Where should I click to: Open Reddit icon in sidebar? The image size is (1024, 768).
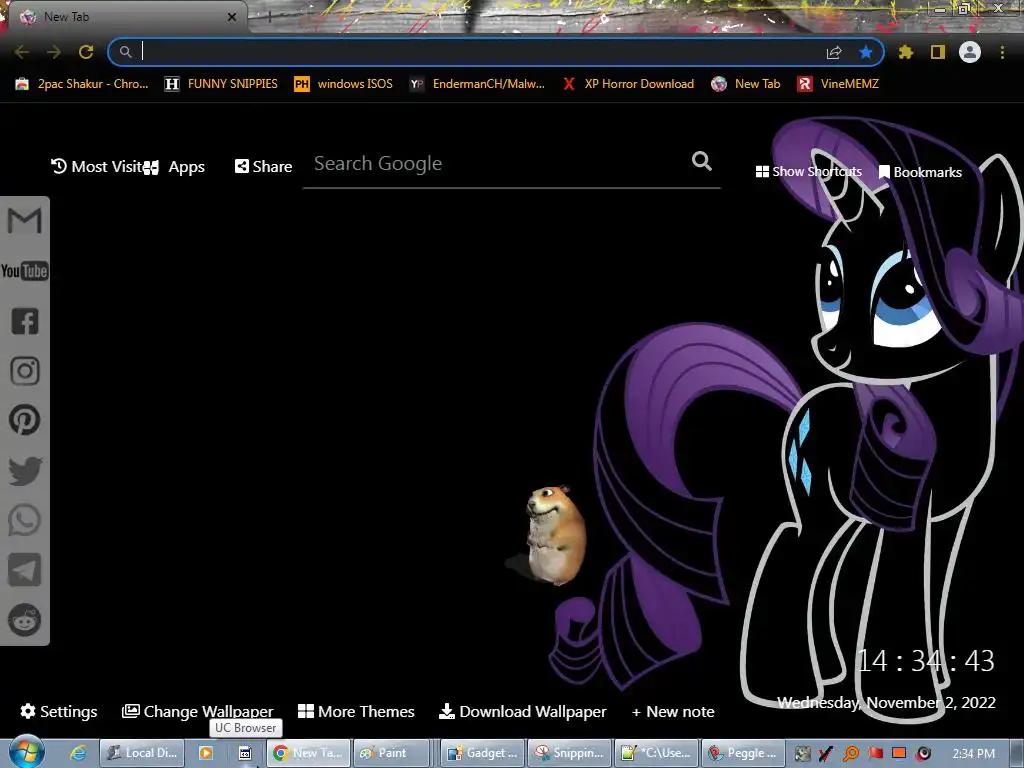pyautogui.click(x=25, y=620)
